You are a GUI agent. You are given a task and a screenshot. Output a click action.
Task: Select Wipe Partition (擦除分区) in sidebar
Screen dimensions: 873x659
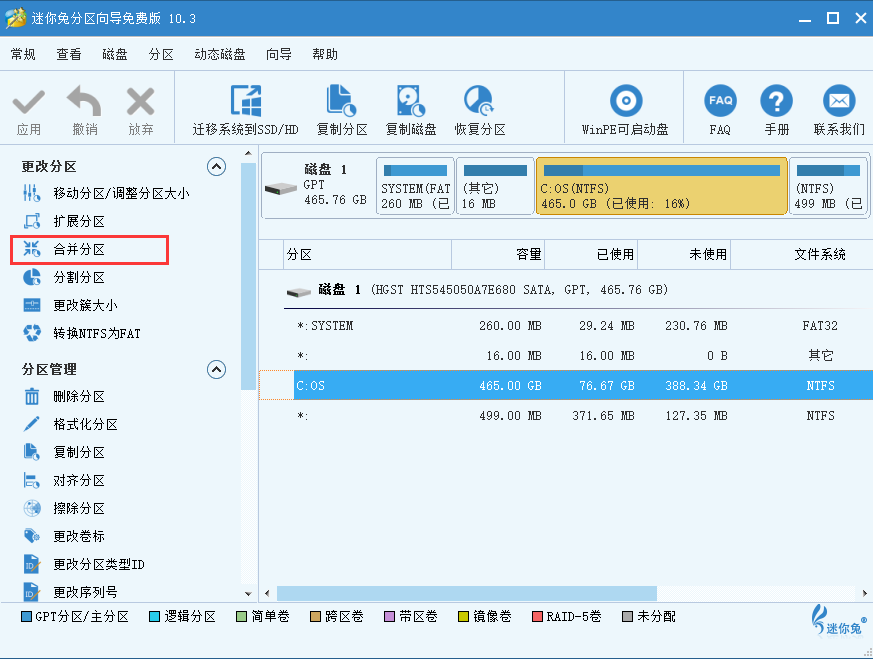pyautogui.click(x=64, y=508)
